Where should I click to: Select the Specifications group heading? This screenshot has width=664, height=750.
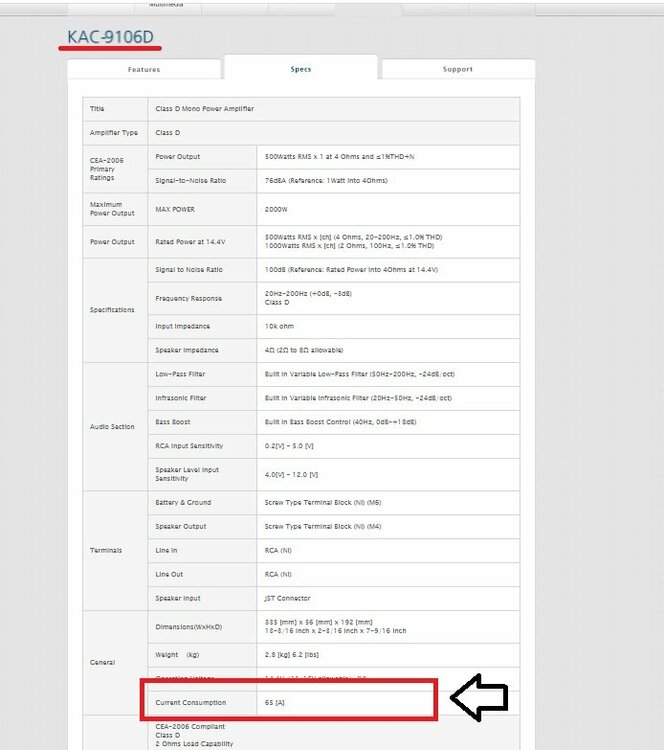coord(112,309)
